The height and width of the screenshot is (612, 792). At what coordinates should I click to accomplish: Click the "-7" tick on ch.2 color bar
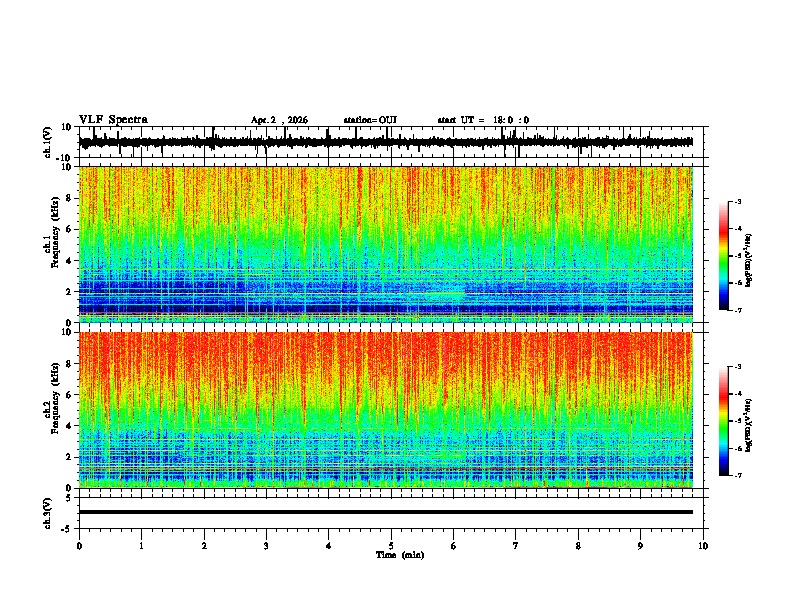(x=737, y=476)
